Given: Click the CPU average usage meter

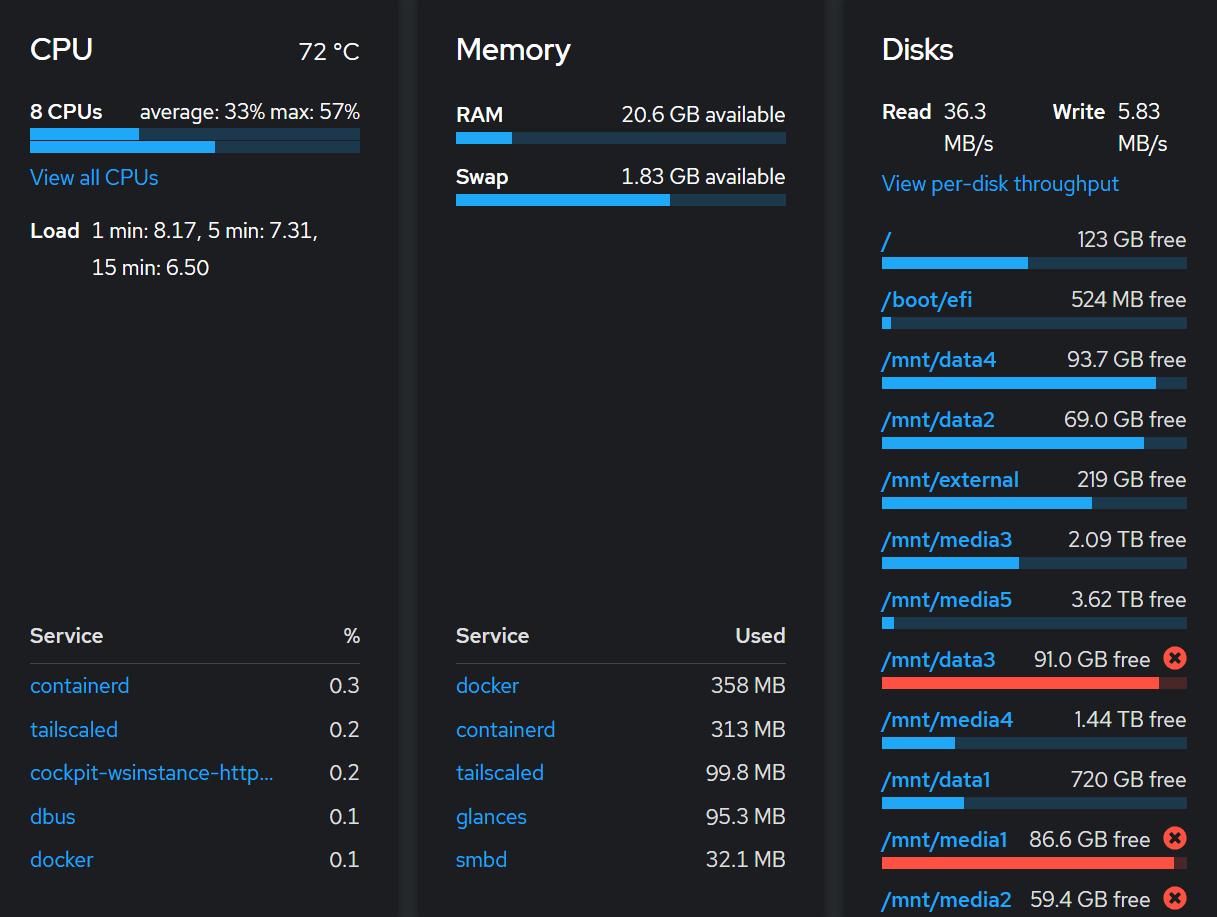Looking at the screenshot, I should tap(194, 135).
